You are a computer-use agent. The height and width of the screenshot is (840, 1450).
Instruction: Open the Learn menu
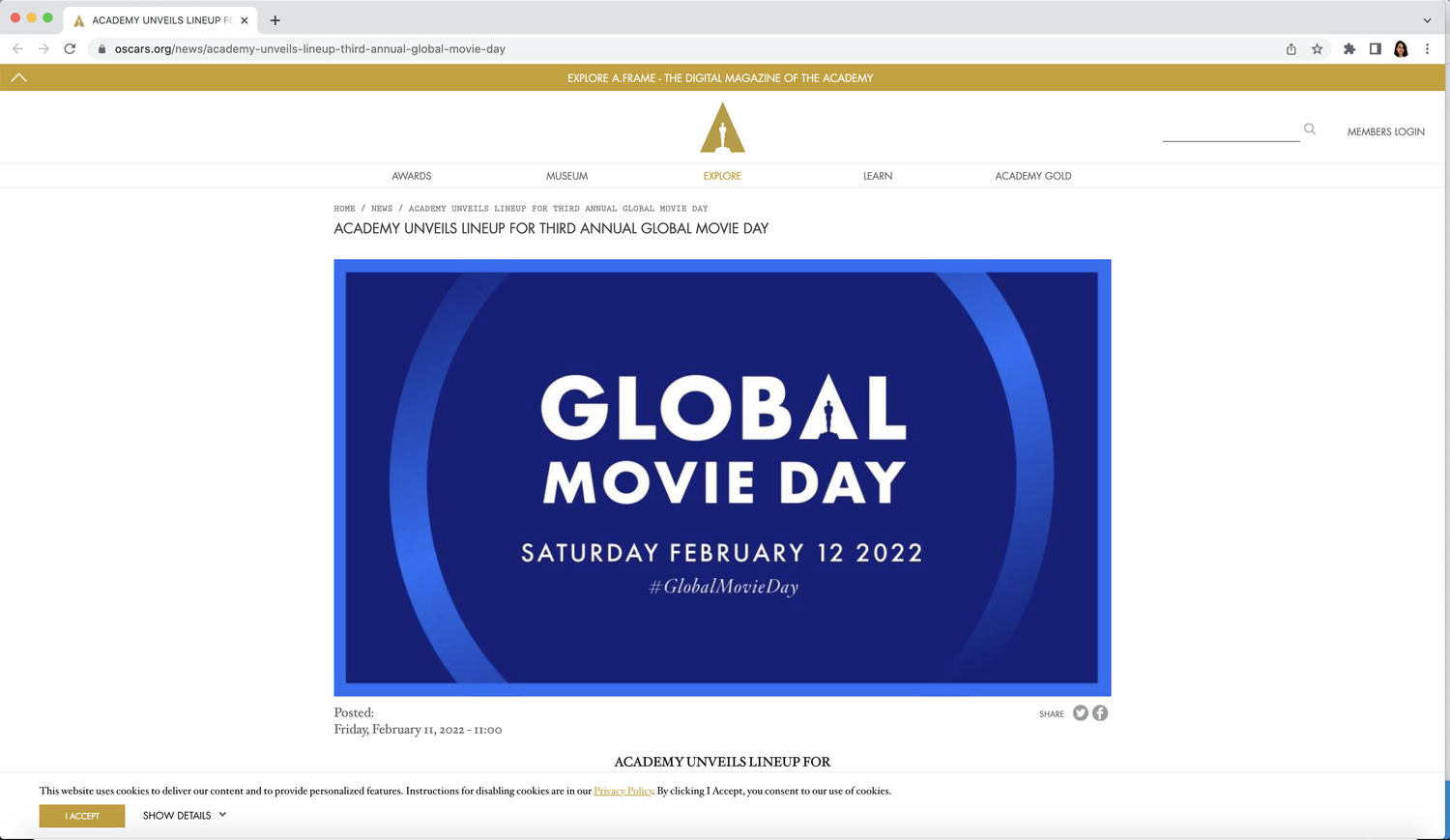878,176
